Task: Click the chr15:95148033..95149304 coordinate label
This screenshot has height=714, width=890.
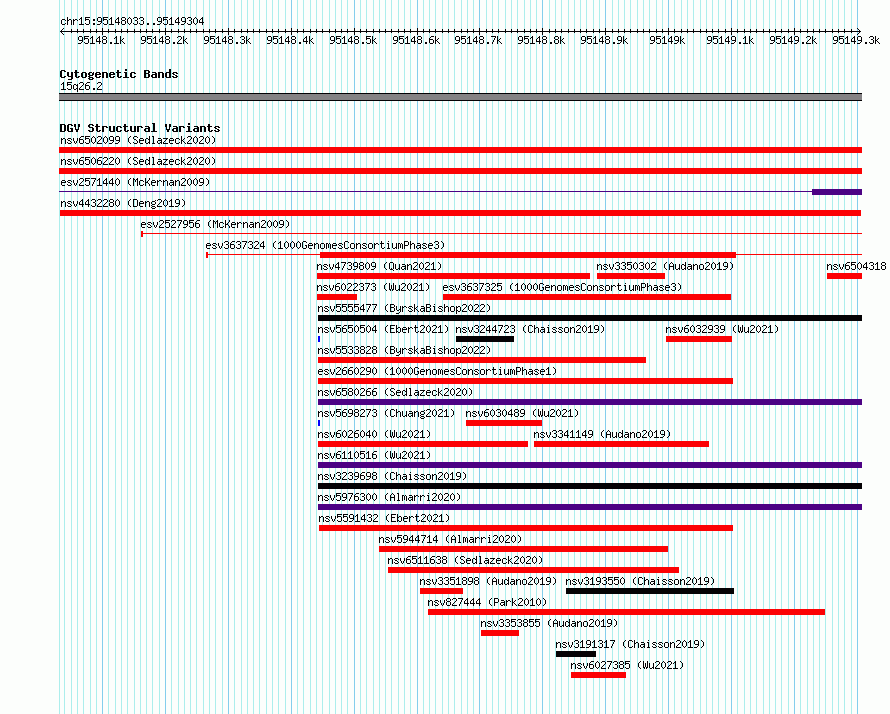Action: [x=132, y=21]
